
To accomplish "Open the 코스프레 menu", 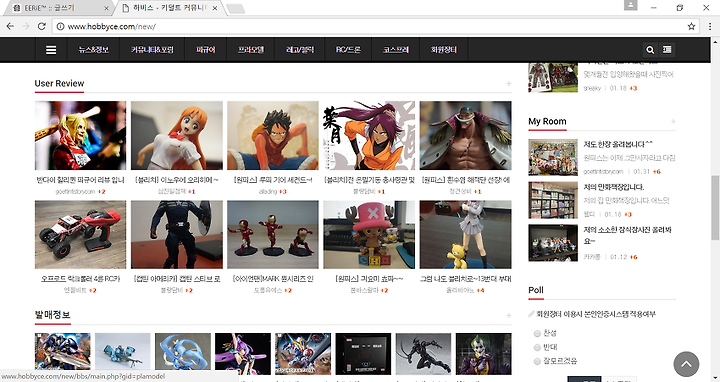I will point(395,50).
